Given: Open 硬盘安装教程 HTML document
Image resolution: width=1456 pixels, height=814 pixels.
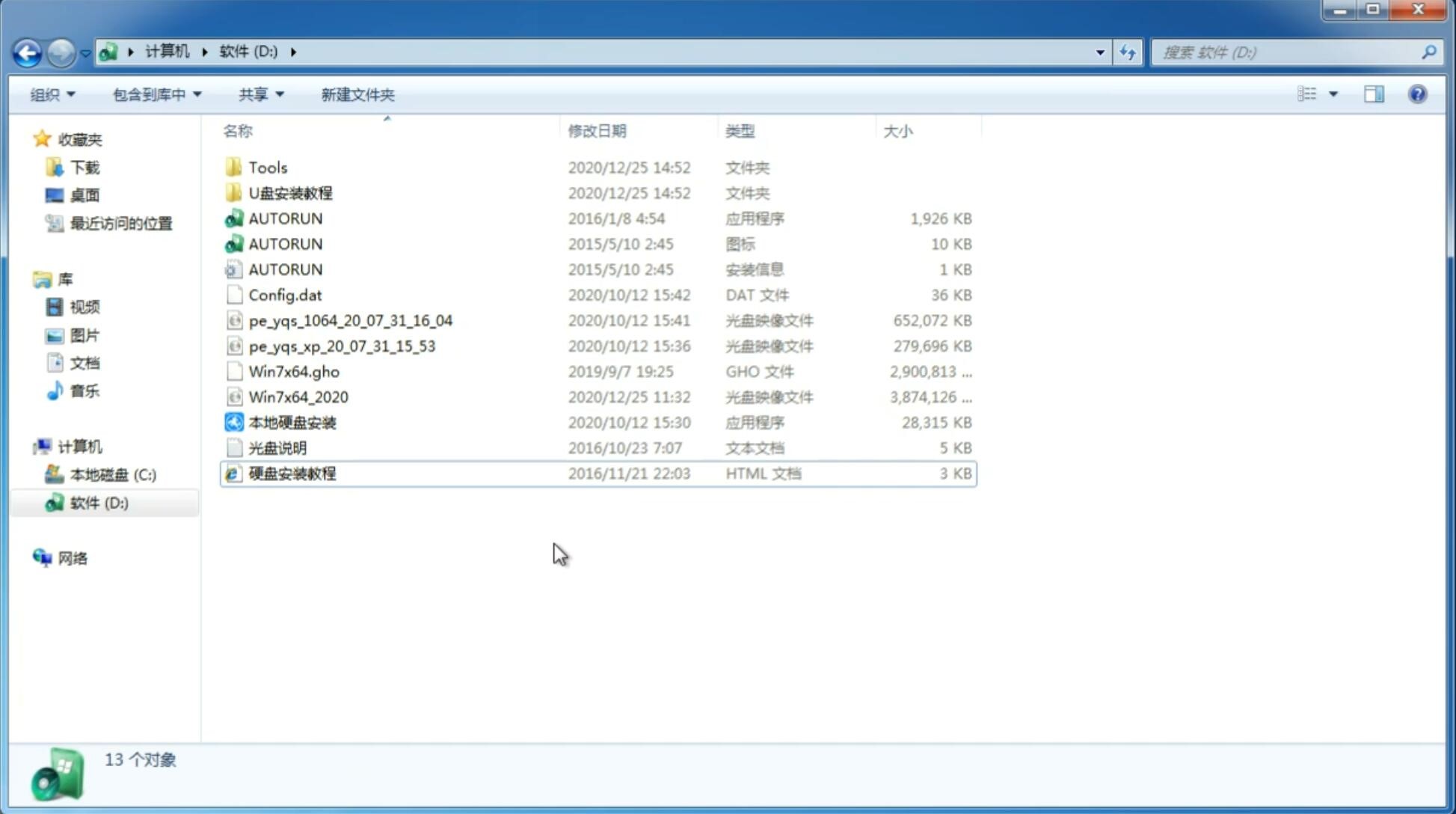Looking at the screenshot, I should coord(291,473).
